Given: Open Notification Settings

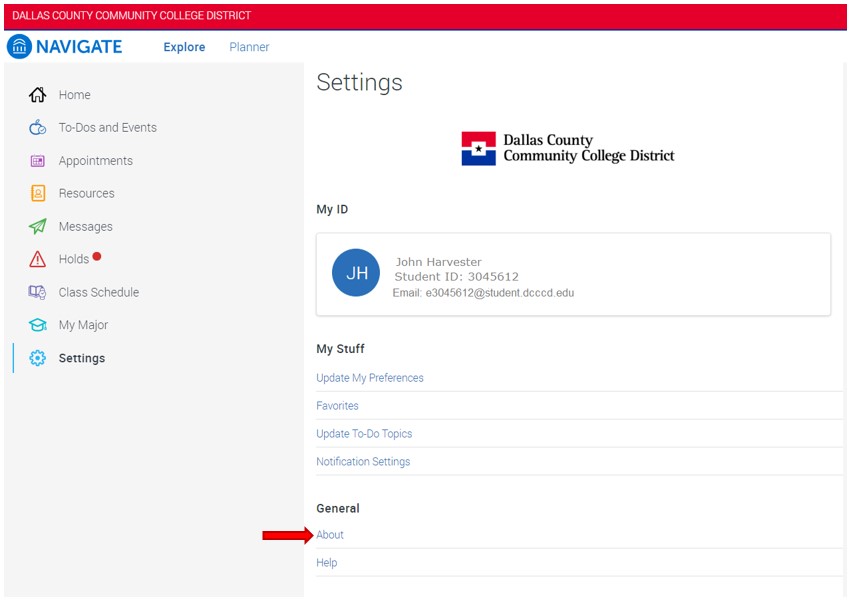Looking at the screenshot, I should pos(363,462).
